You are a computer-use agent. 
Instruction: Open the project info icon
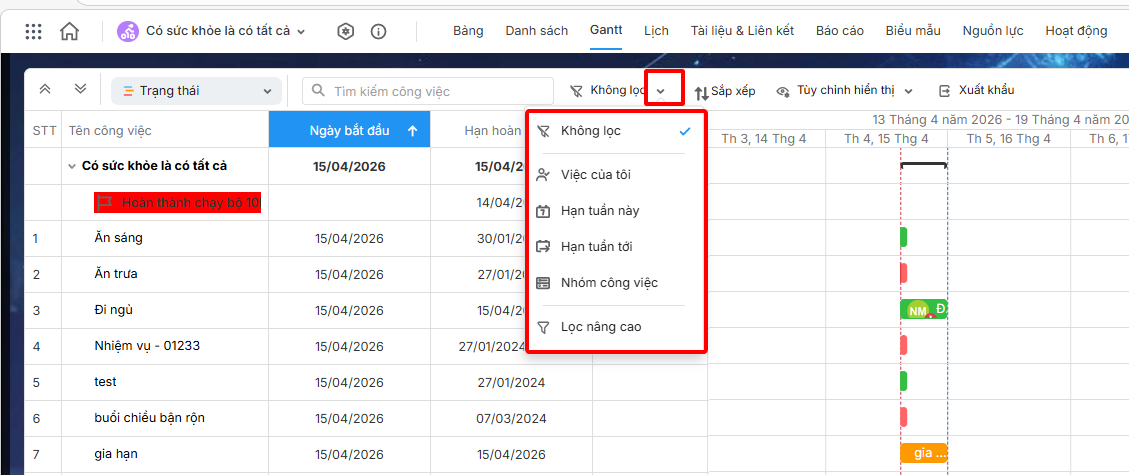(x=378, y=31)
